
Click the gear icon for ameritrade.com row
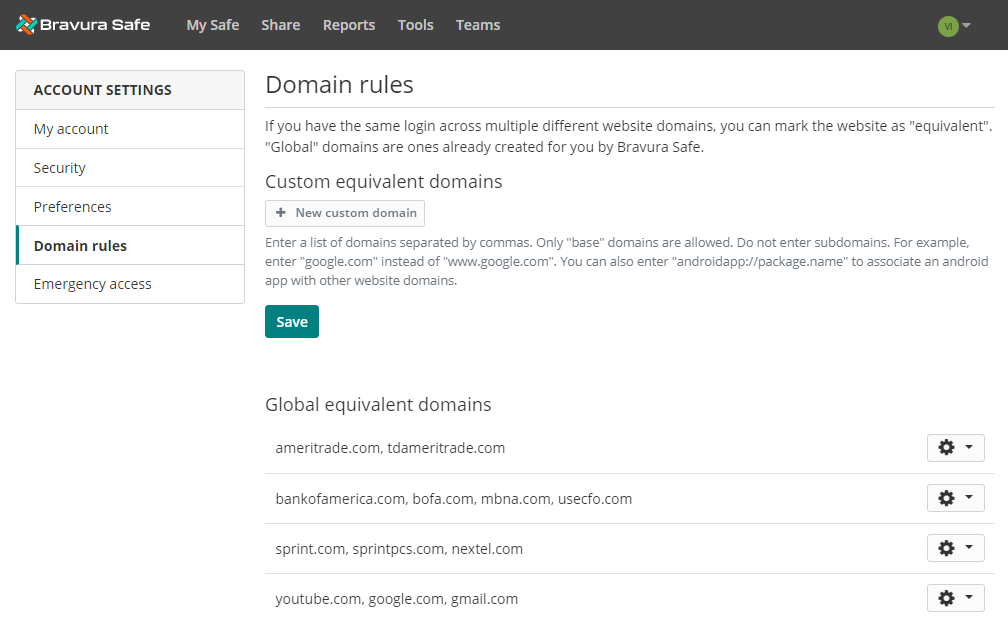pos(948,447)
